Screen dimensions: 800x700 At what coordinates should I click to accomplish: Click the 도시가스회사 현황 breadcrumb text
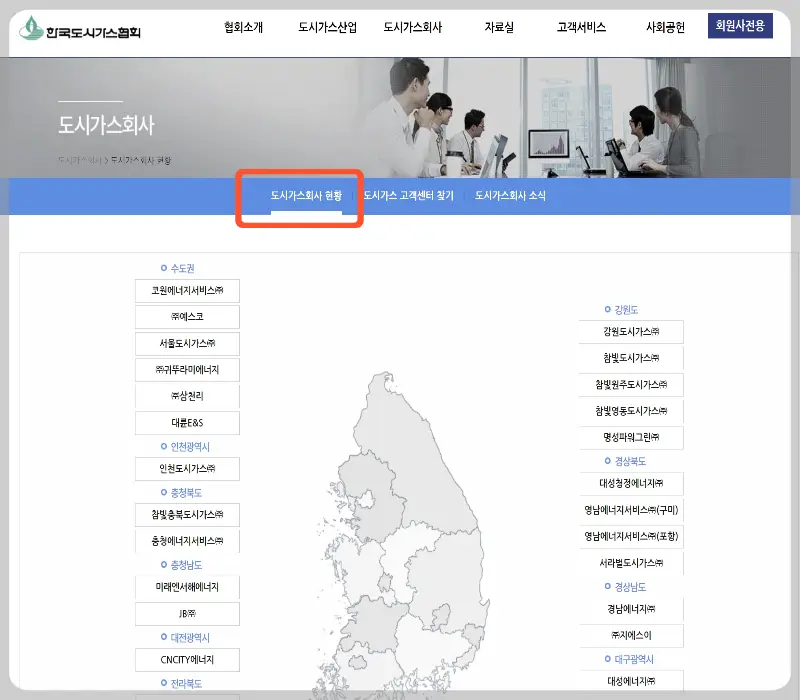coord(141,160)
